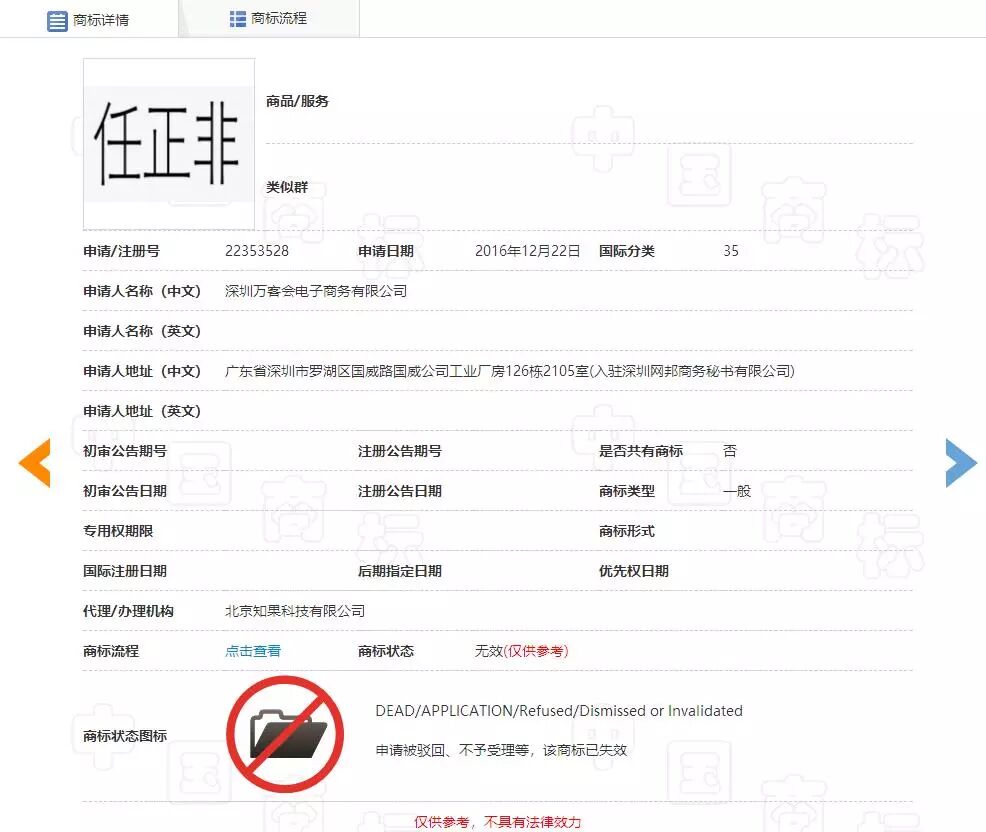This screenshot has width=986, height=832.
Task: Click the 优先权日期 label
Action: [634, 571]
